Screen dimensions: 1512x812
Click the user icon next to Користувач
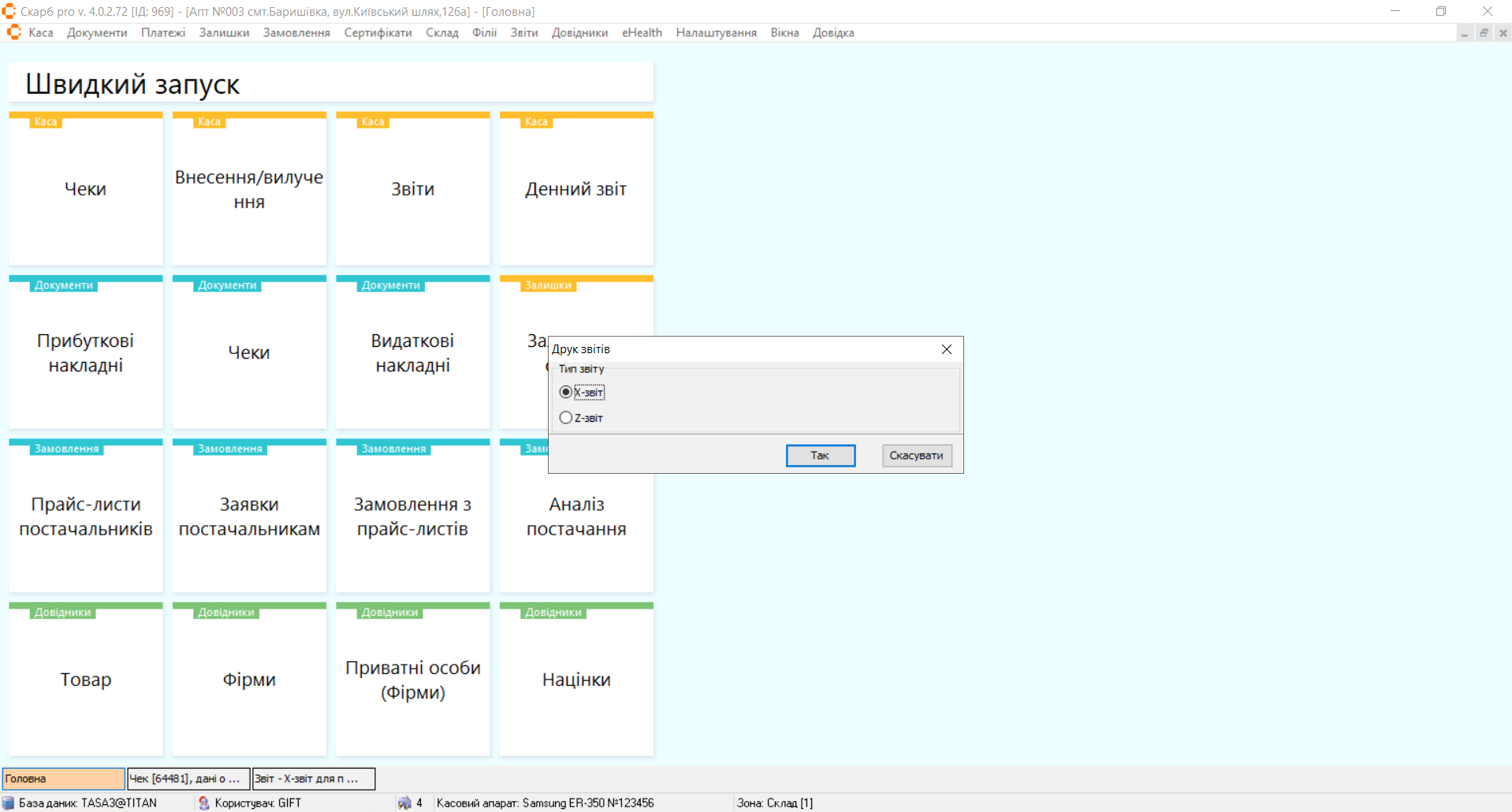tap(204, 803)
